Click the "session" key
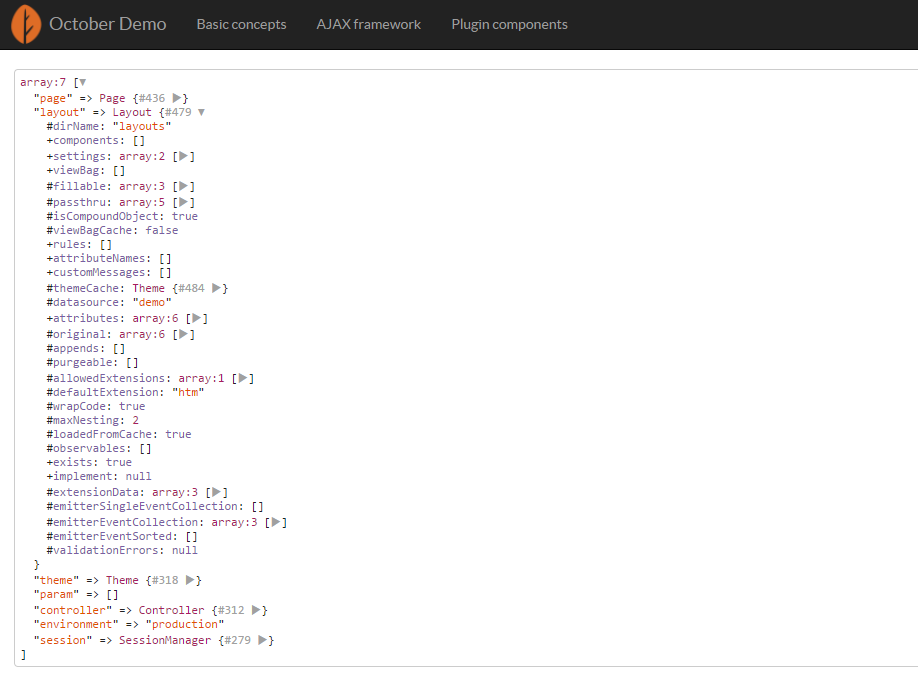This screenshot has width=918, height=690. click(x=63, y=640)
